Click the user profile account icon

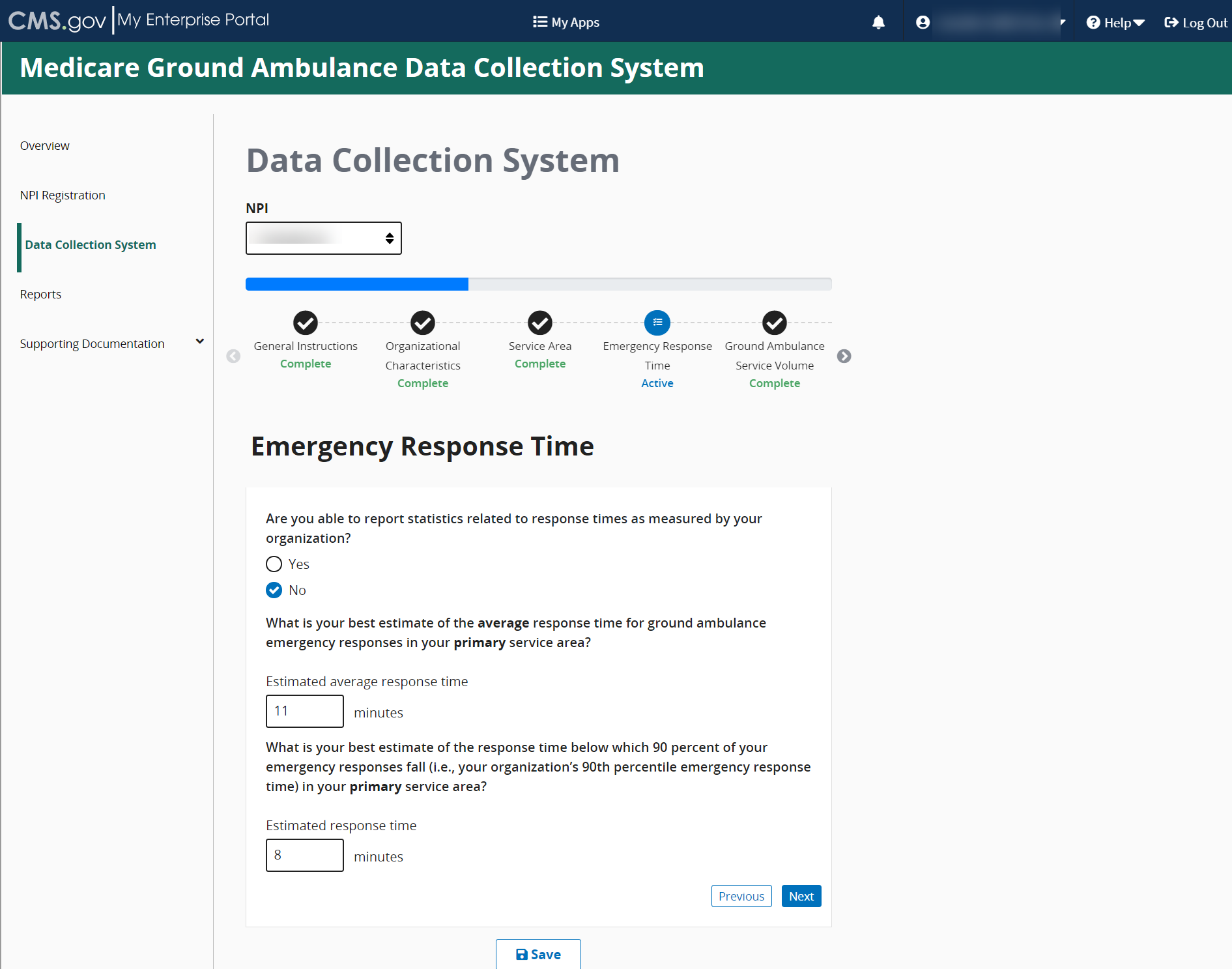(923, 22)
